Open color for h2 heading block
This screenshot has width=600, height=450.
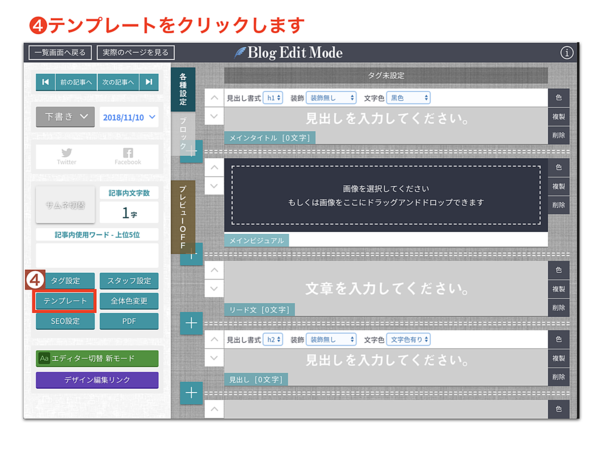(559, 339)
